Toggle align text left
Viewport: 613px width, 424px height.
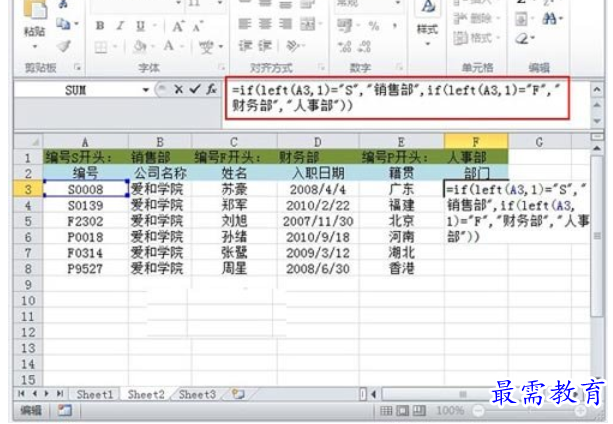pyautogui.click(x=246, y=24)
